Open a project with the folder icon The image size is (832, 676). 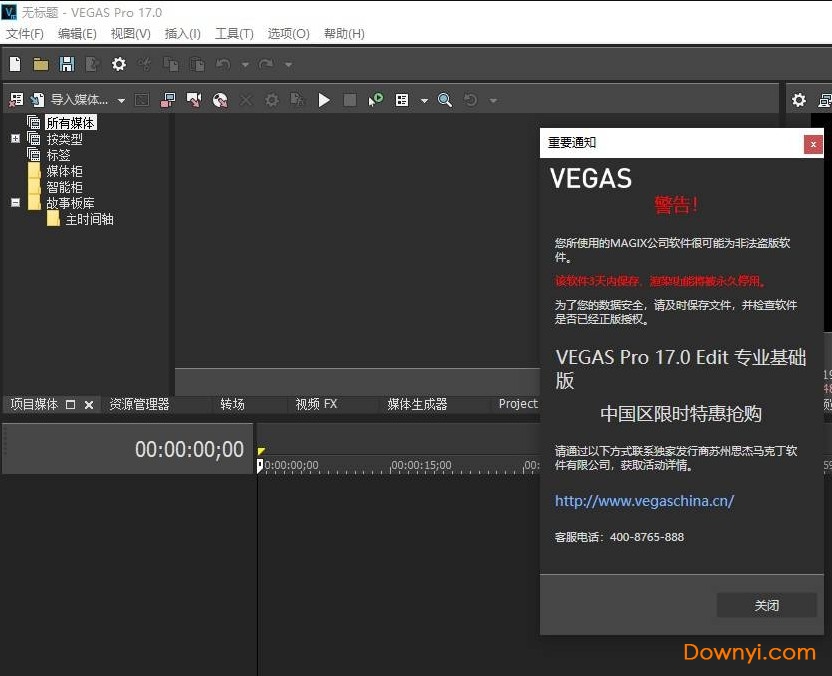(x=41, y=64)
